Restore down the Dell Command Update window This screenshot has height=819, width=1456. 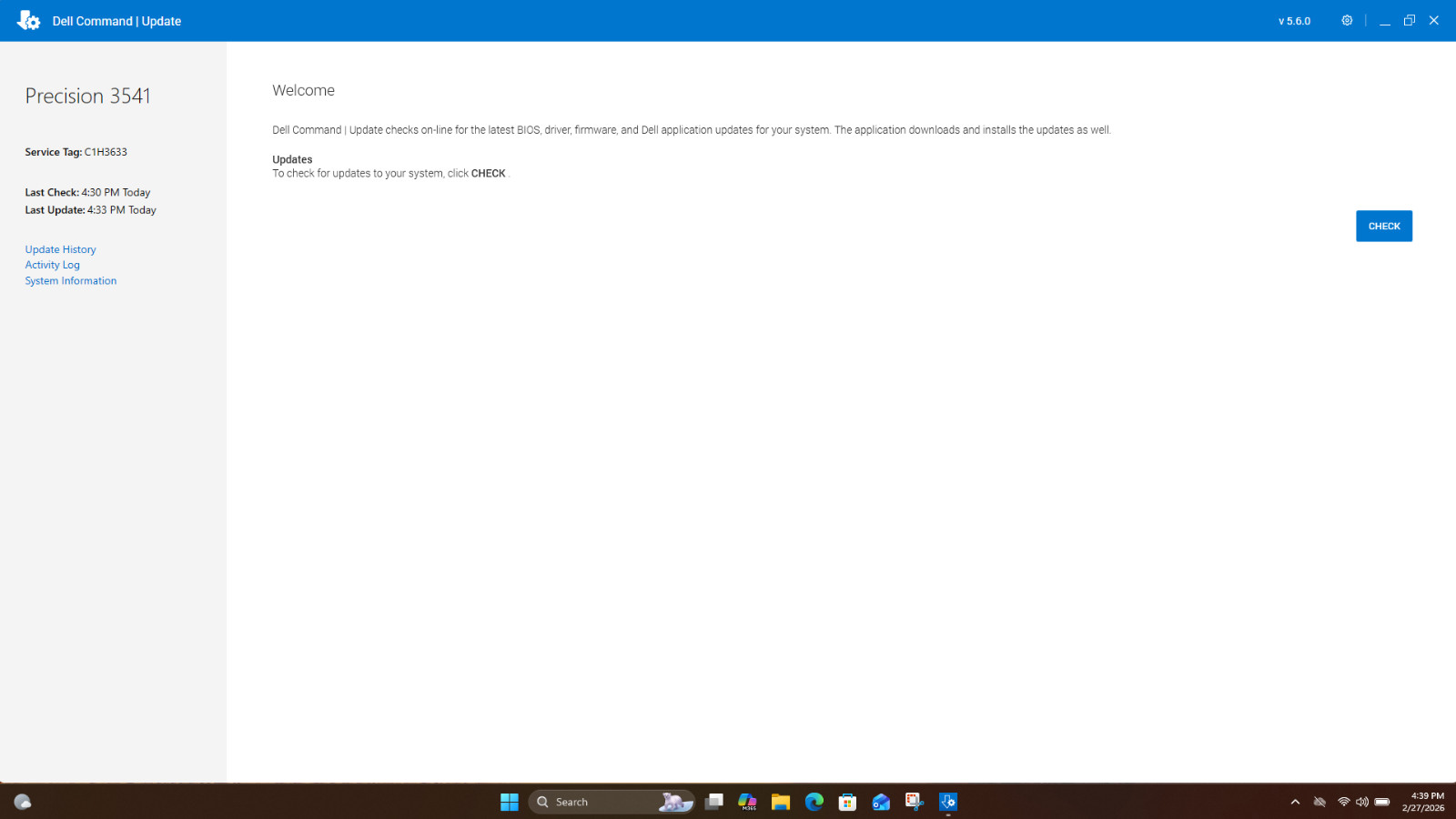pyautogui.click(x=1409, y=20)
